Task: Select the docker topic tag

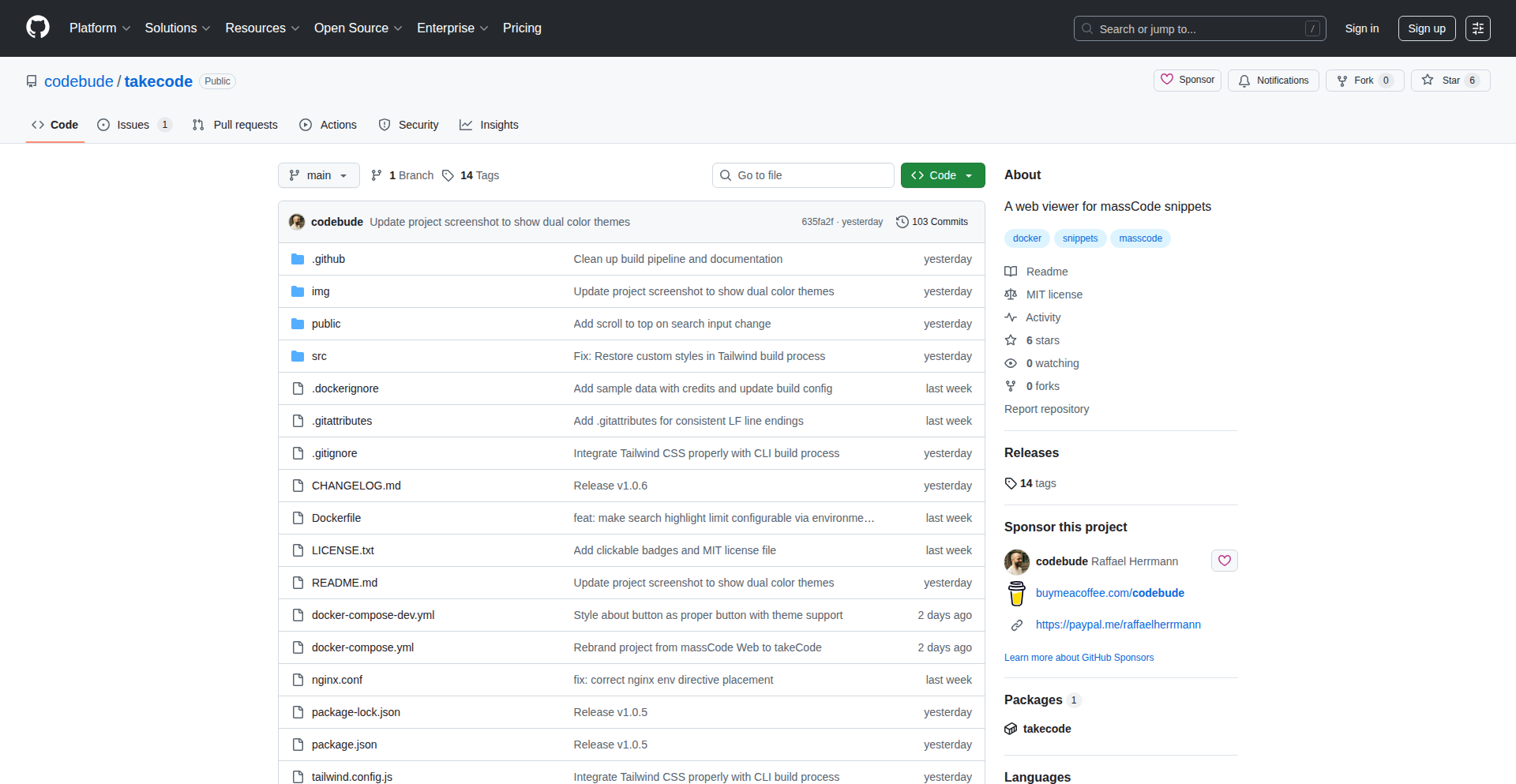Action: click(1027, 238)
